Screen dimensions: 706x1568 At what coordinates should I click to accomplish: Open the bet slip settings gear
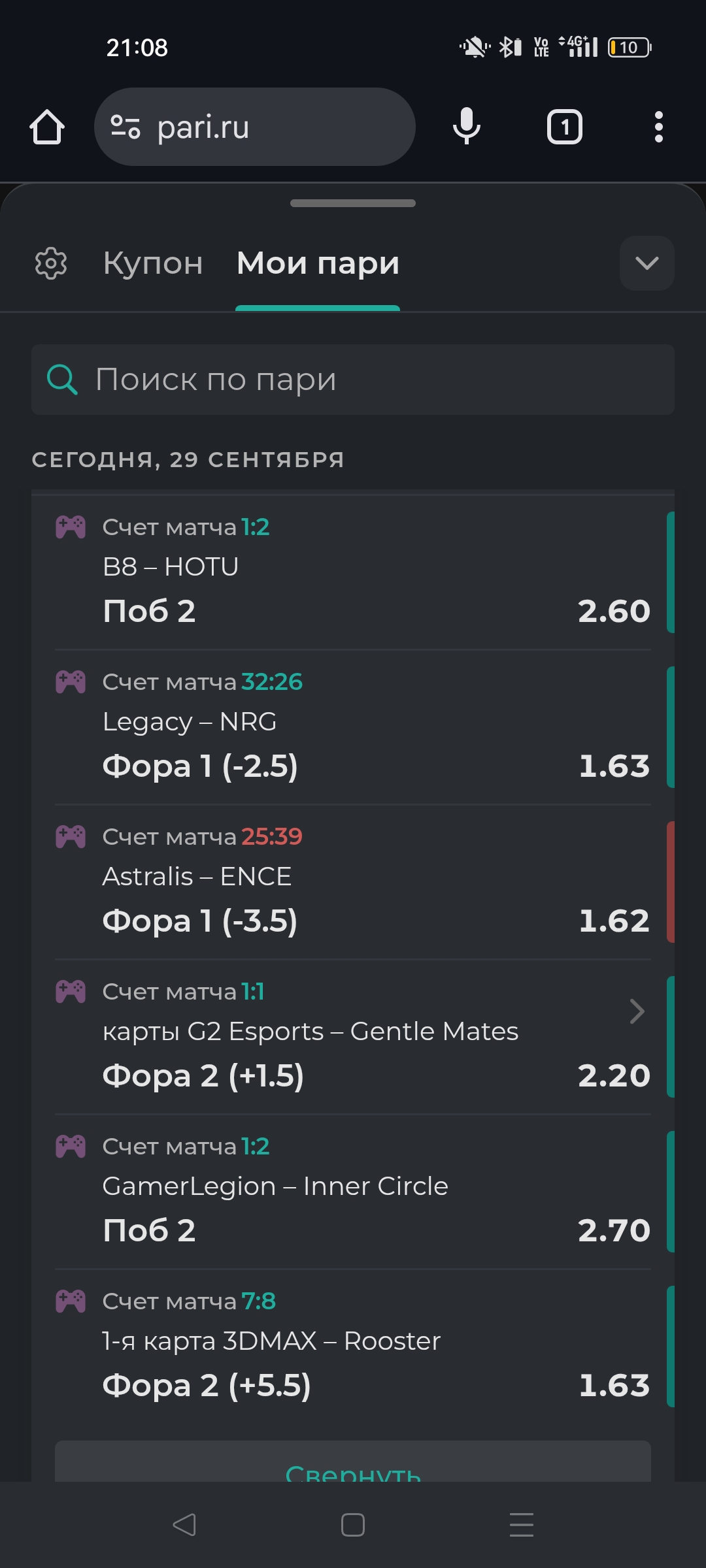(51, 263)
